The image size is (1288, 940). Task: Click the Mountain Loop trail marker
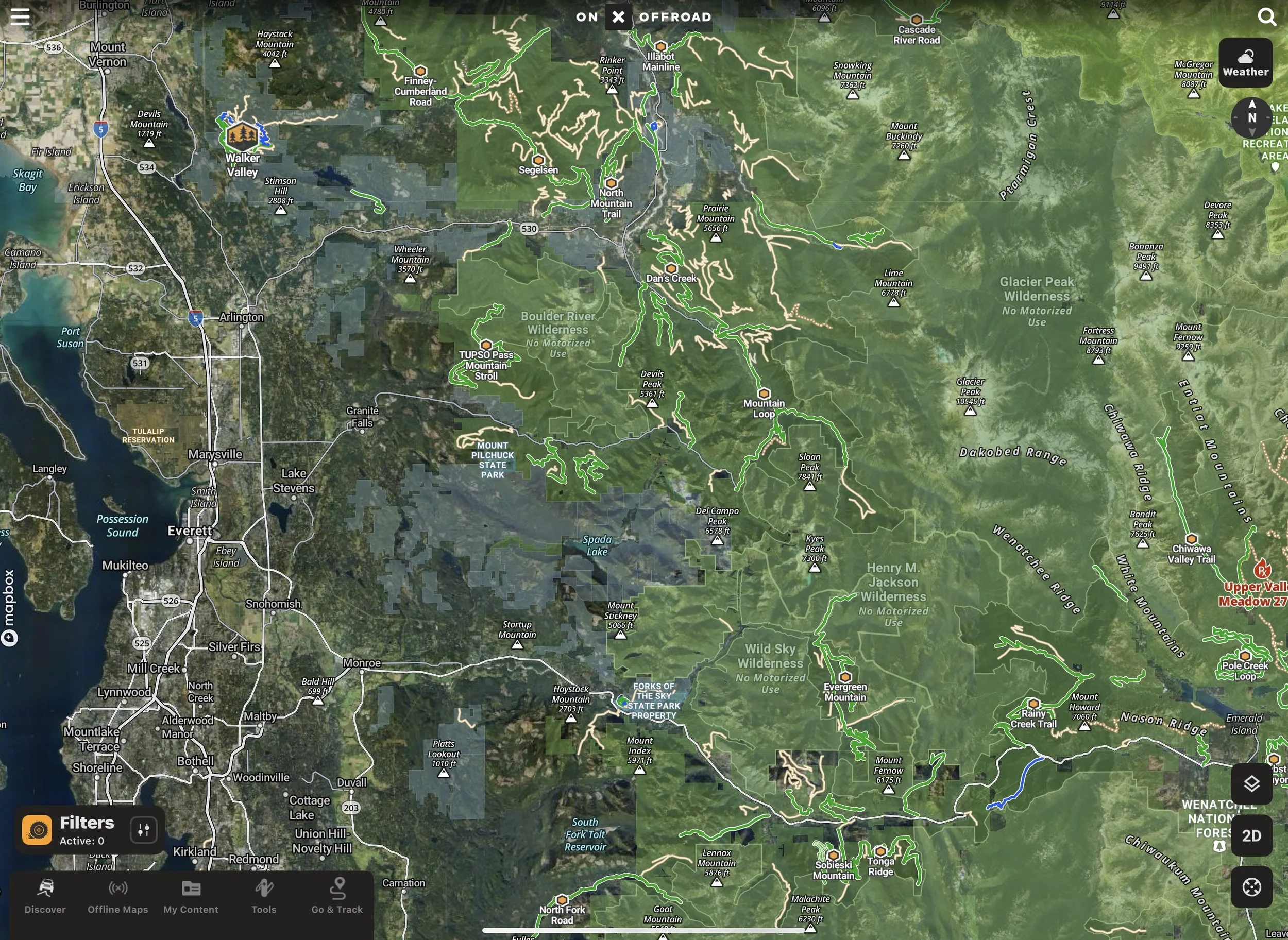(764, 394)
